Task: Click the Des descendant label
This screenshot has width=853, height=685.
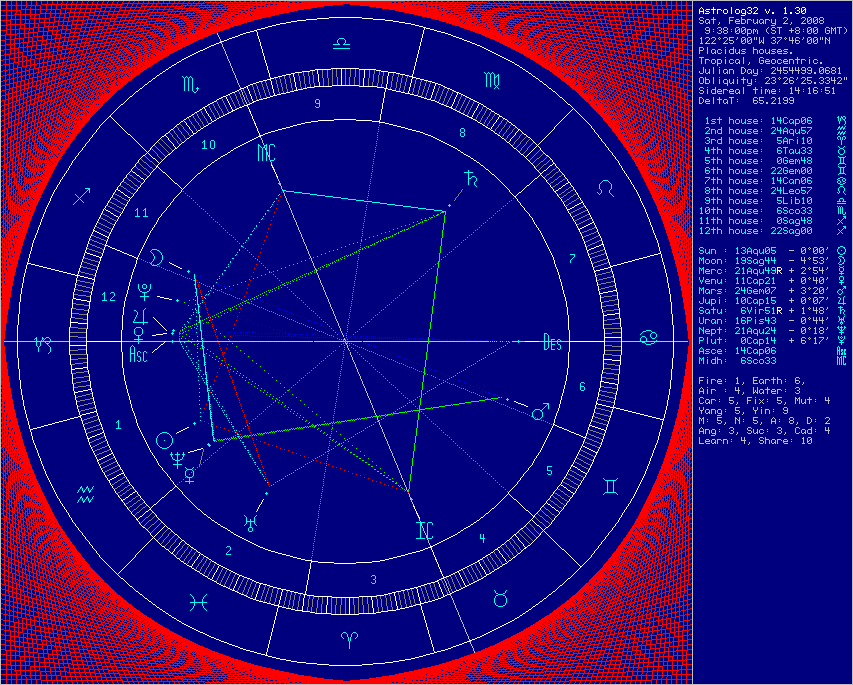Action: point(553,343)
